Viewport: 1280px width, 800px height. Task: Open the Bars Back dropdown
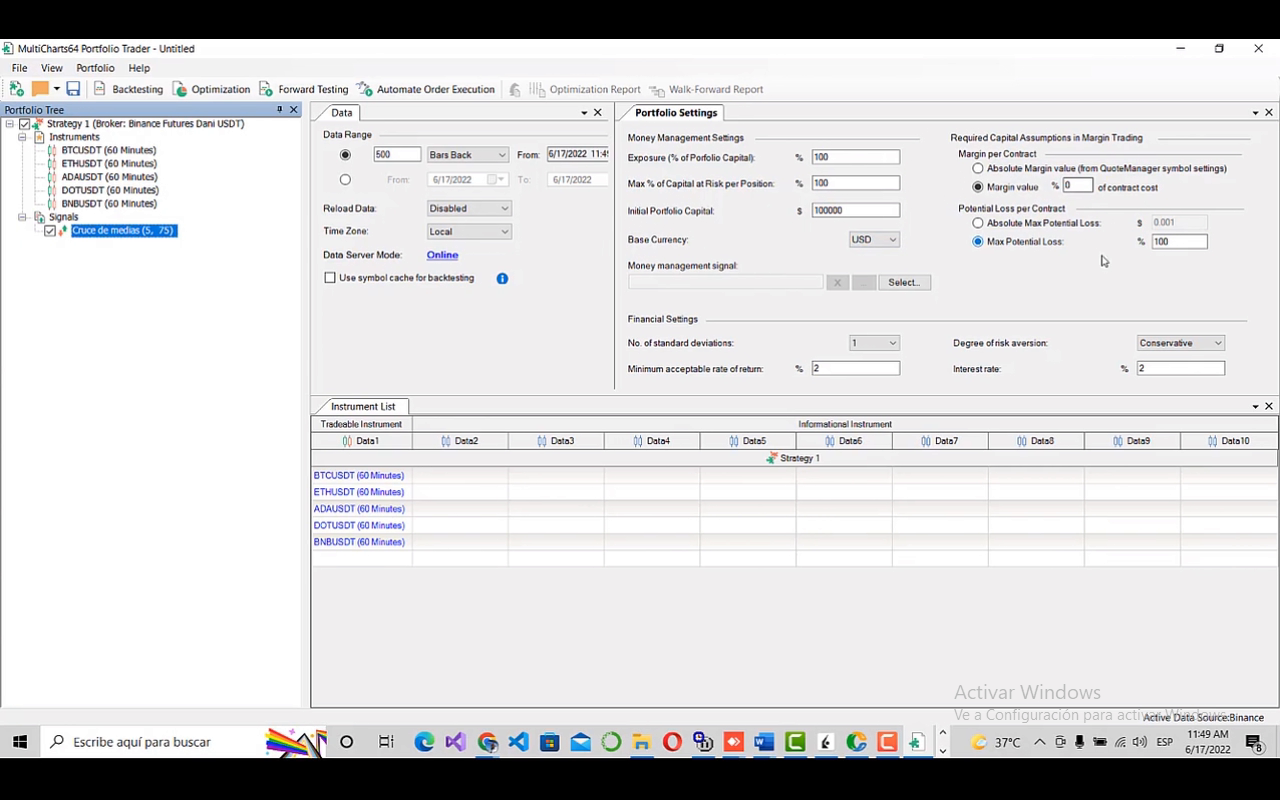pyautogui.click(x=468, y=155)
